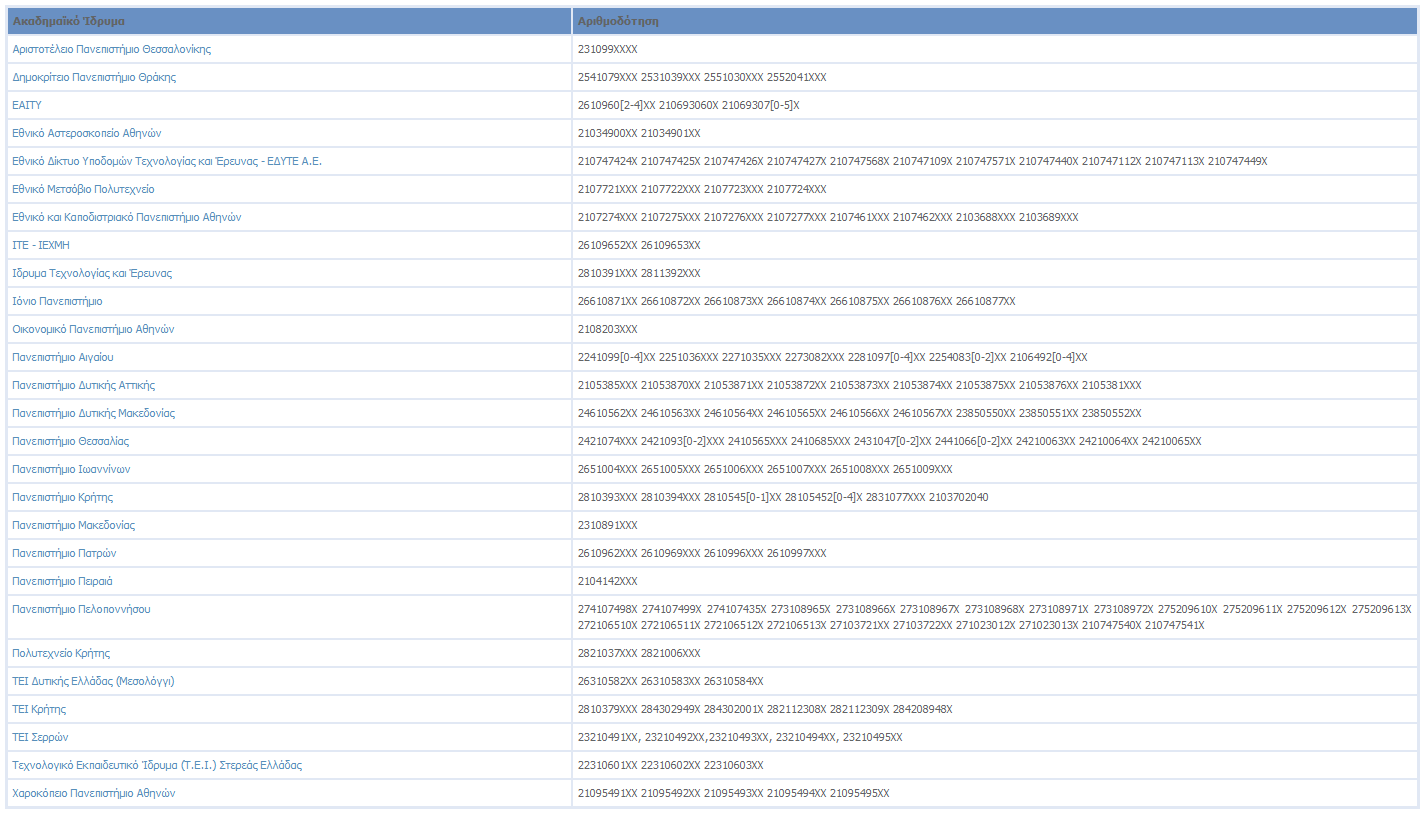Viewport: 1428px width, 816px height.
Task: Select numbering cell 2104142XXX
Action: [x=995, y=581]
